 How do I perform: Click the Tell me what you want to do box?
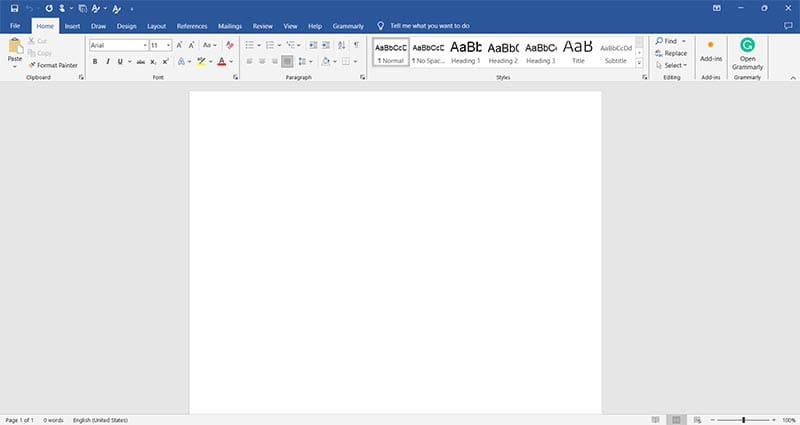pos(430,26)
